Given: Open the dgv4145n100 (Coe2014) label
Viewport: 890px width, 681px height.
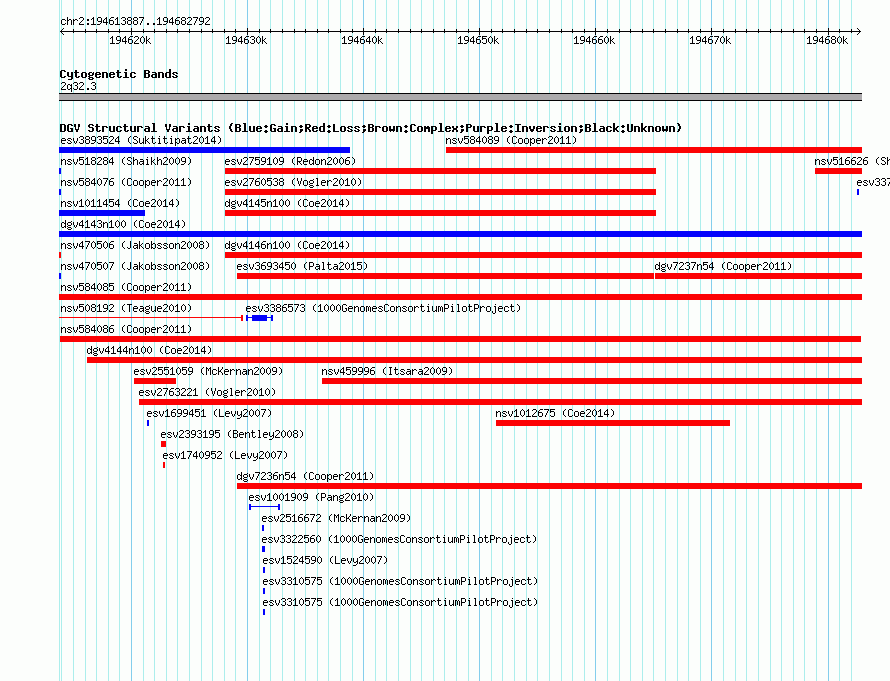Looking at the screenshot, I should click(x=287, y=203).
